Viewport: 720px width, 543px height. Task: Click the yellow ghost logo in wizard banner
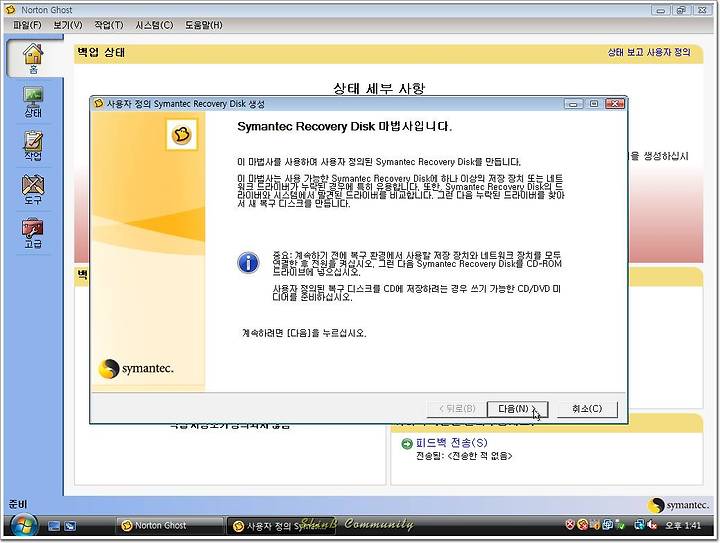[181, 134]
